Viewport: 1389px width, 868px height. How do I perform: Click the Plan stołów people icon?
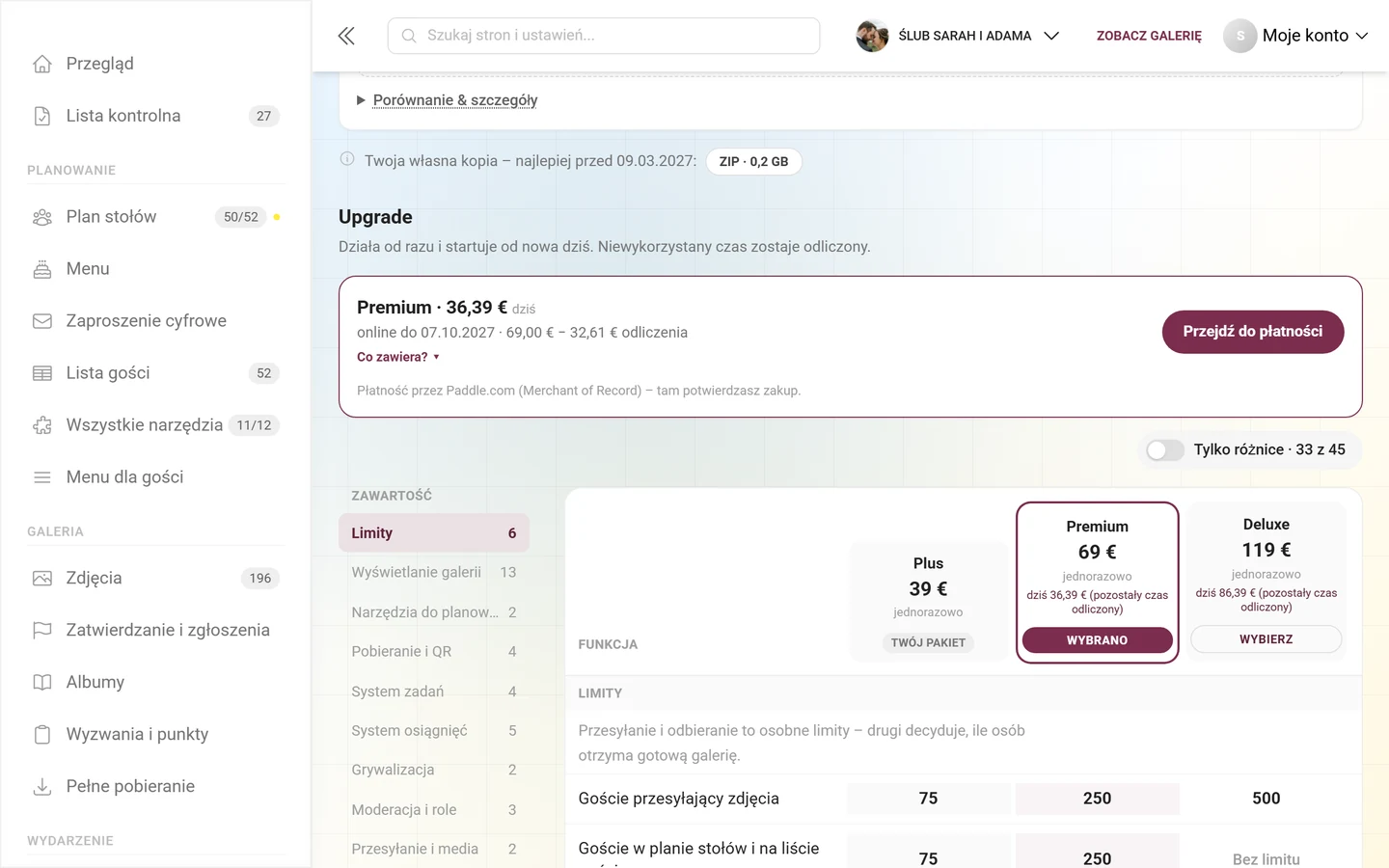tap(42, 217)
